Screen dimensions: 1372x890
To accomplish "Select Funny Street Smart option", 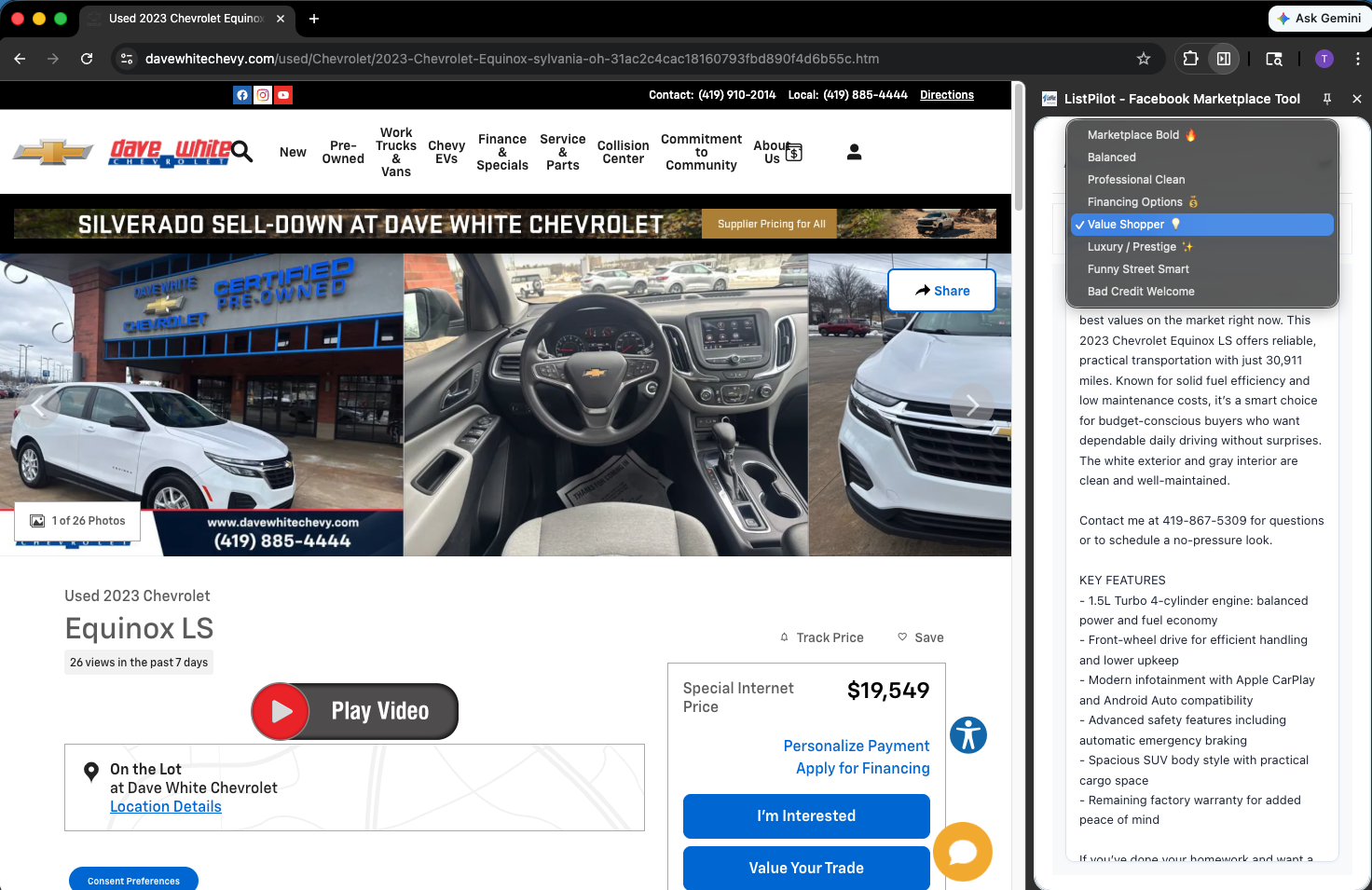I will [x=1202, y=269].
